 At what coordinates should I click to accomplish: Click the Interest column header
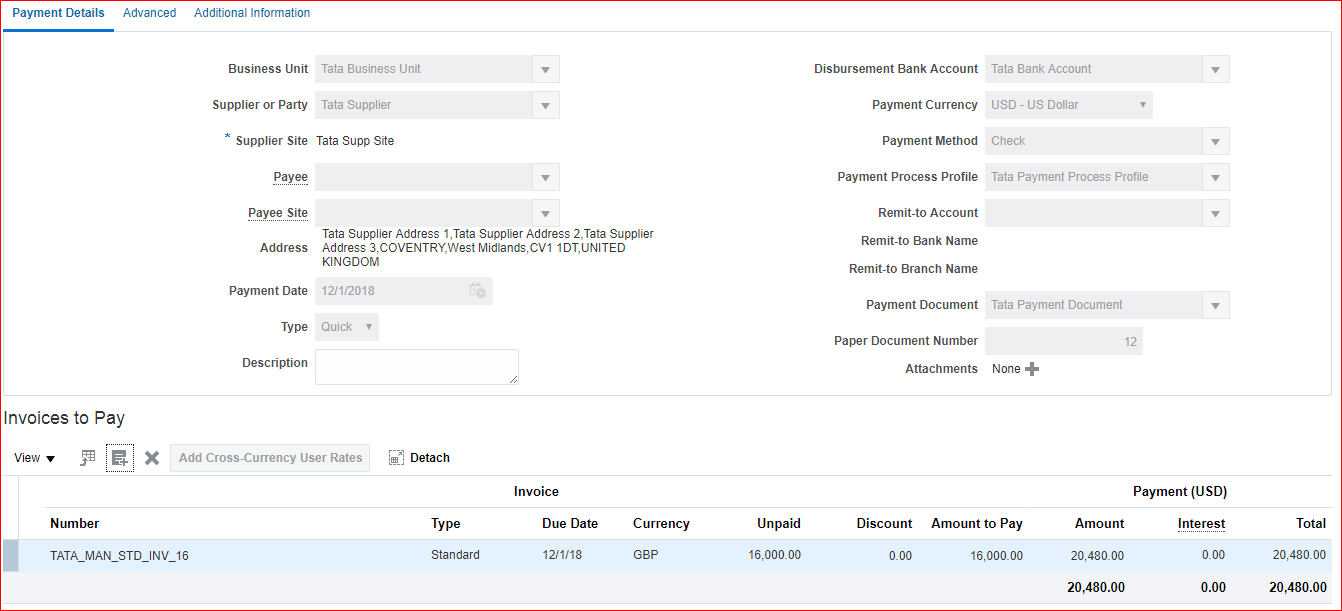click(1201, 524)
